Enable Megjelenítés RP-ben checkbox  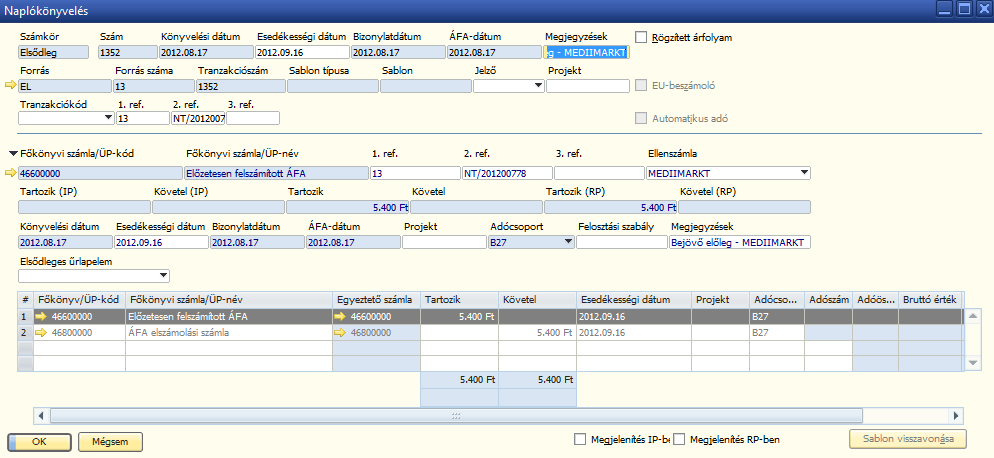680,439
